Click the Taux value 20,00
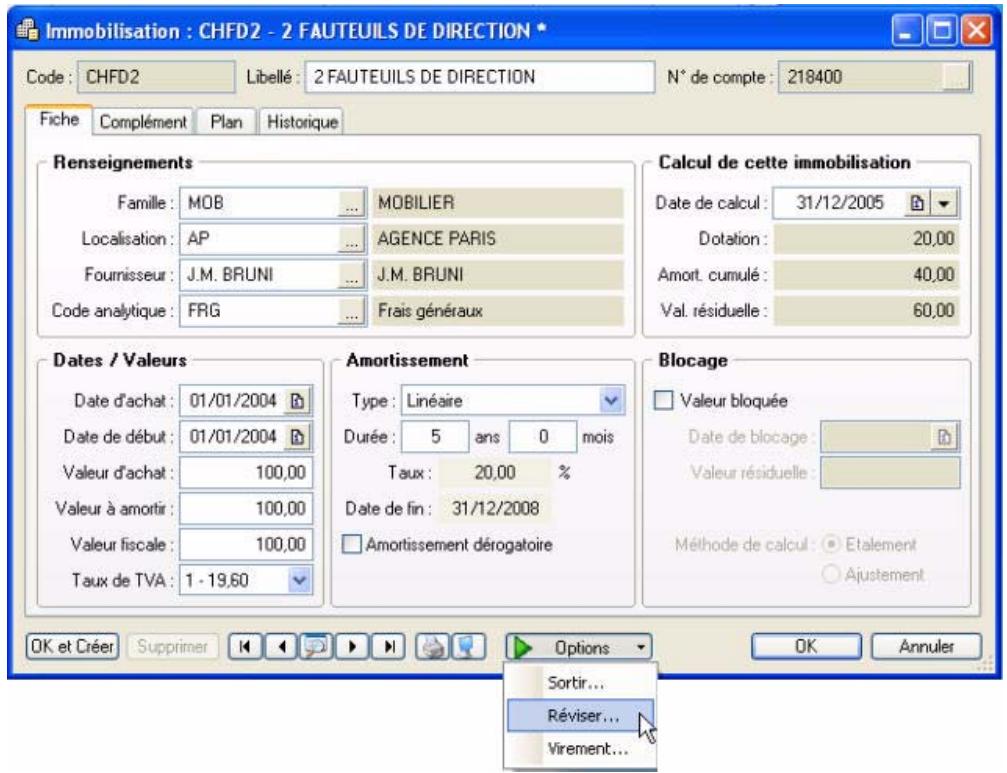The height and width of the screenshot is (773, 1007). pyautogui.click(x=495, y=473)
